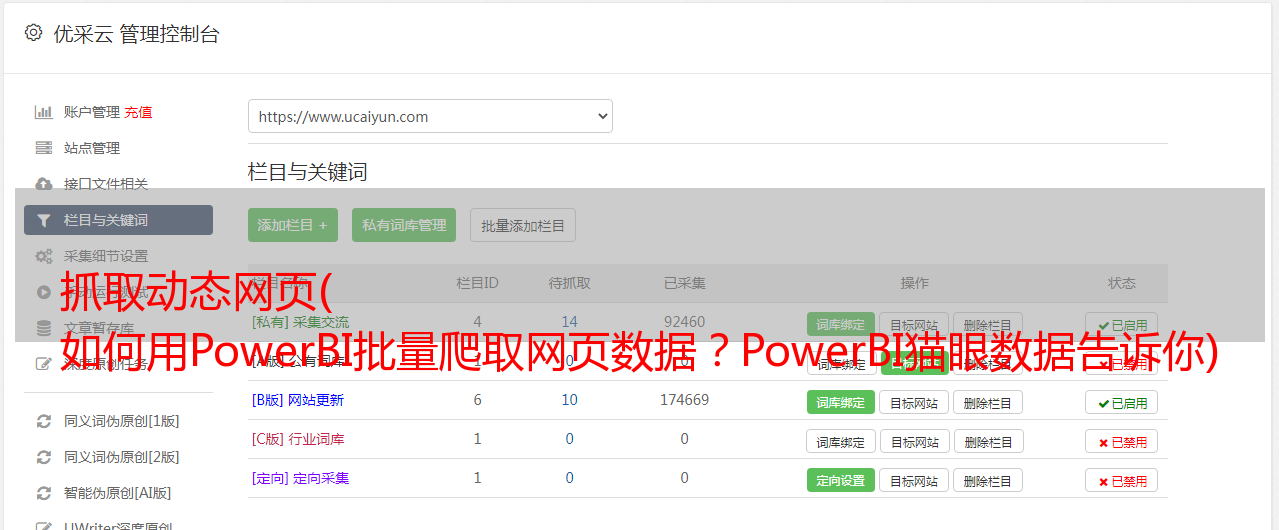This screenshot has width=1279, height=530.
Task: Click 目标网站 in the 定向采集 row
Action: [914, 480]
